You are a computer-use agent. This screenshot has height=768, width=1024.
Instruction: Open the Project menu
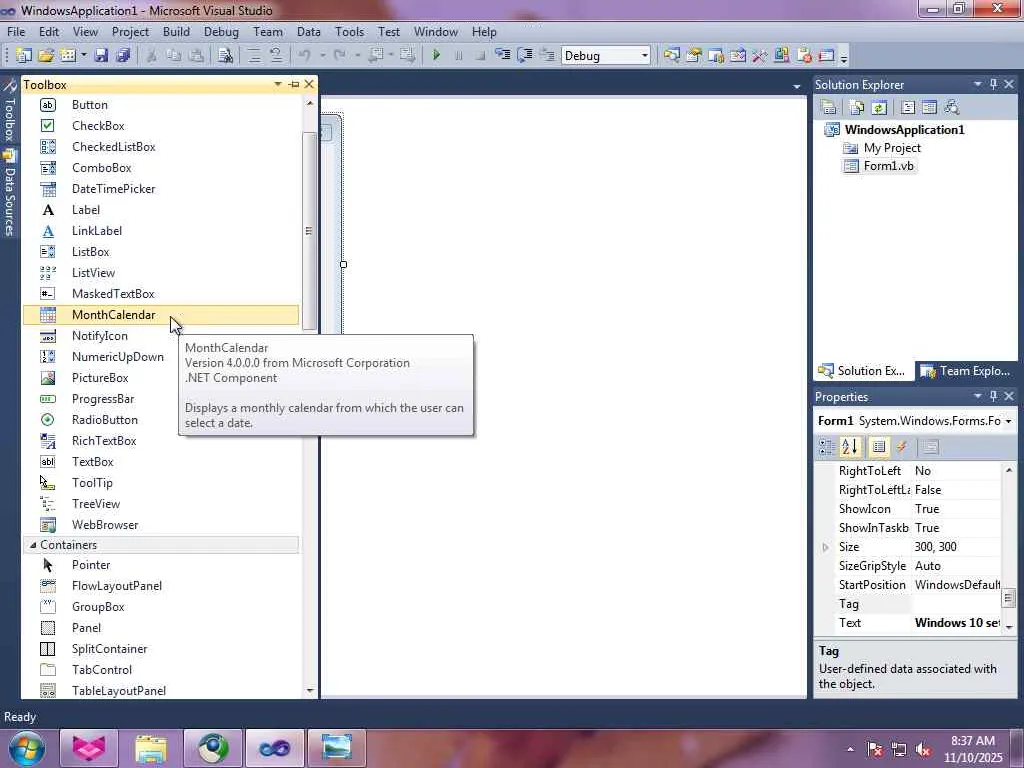(x=130, y=31)
